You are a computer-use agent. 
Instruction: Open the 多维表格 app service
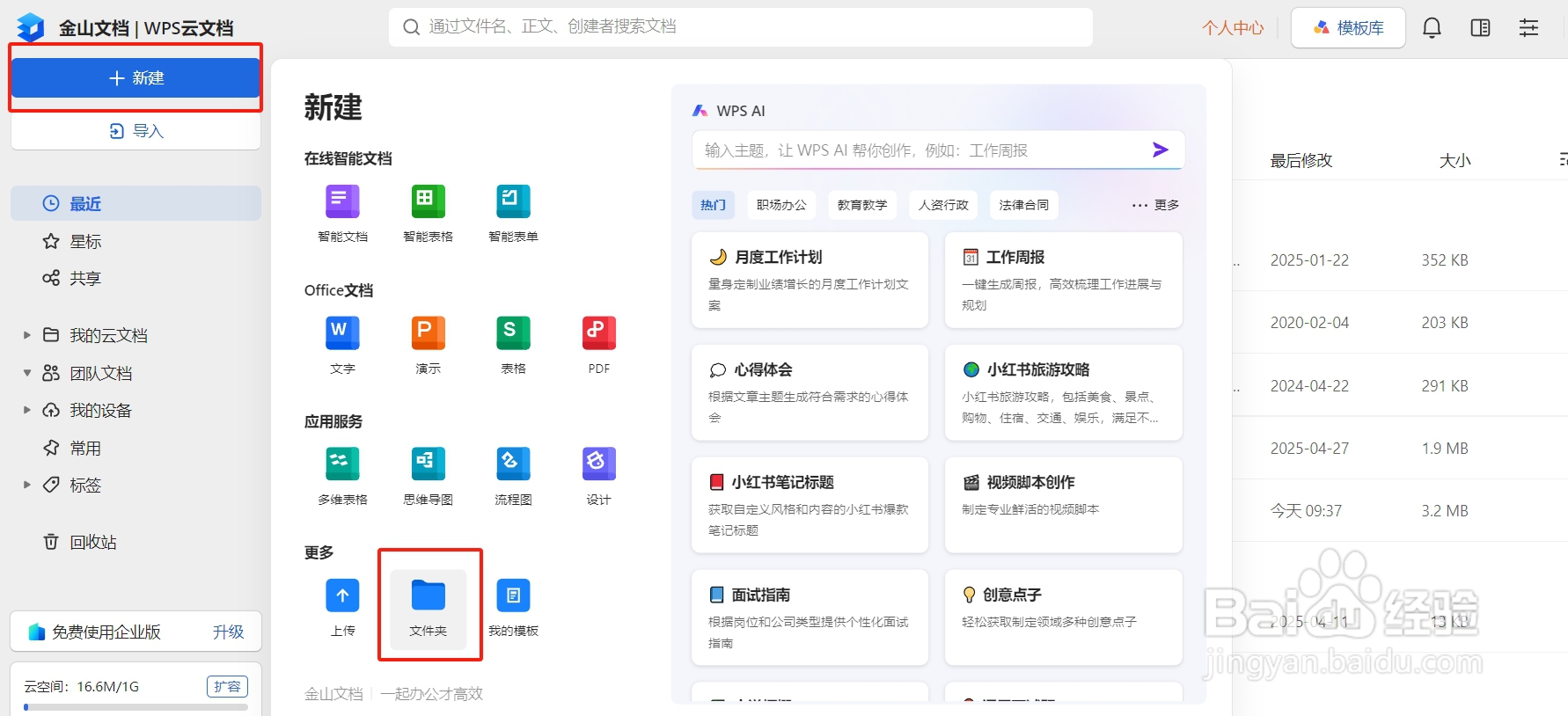[x=342, y=476]
